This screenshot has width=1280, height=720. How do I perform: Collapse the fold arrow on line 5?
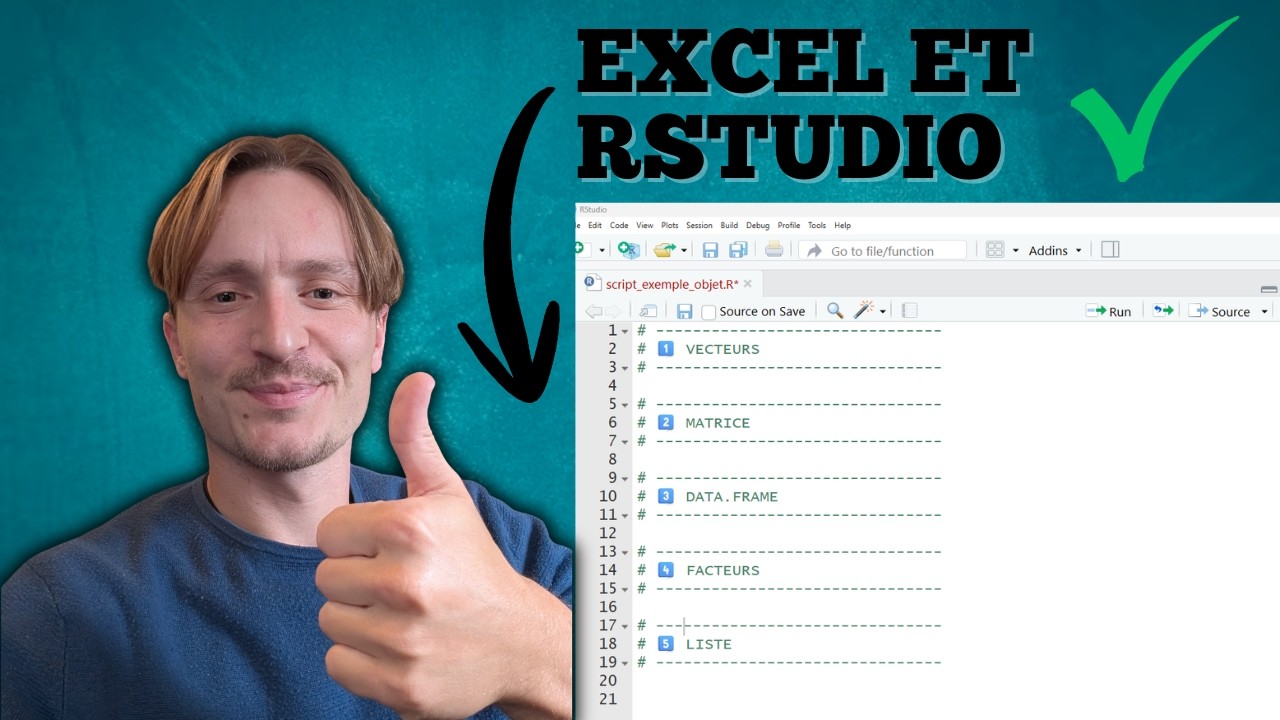[625, 405]
